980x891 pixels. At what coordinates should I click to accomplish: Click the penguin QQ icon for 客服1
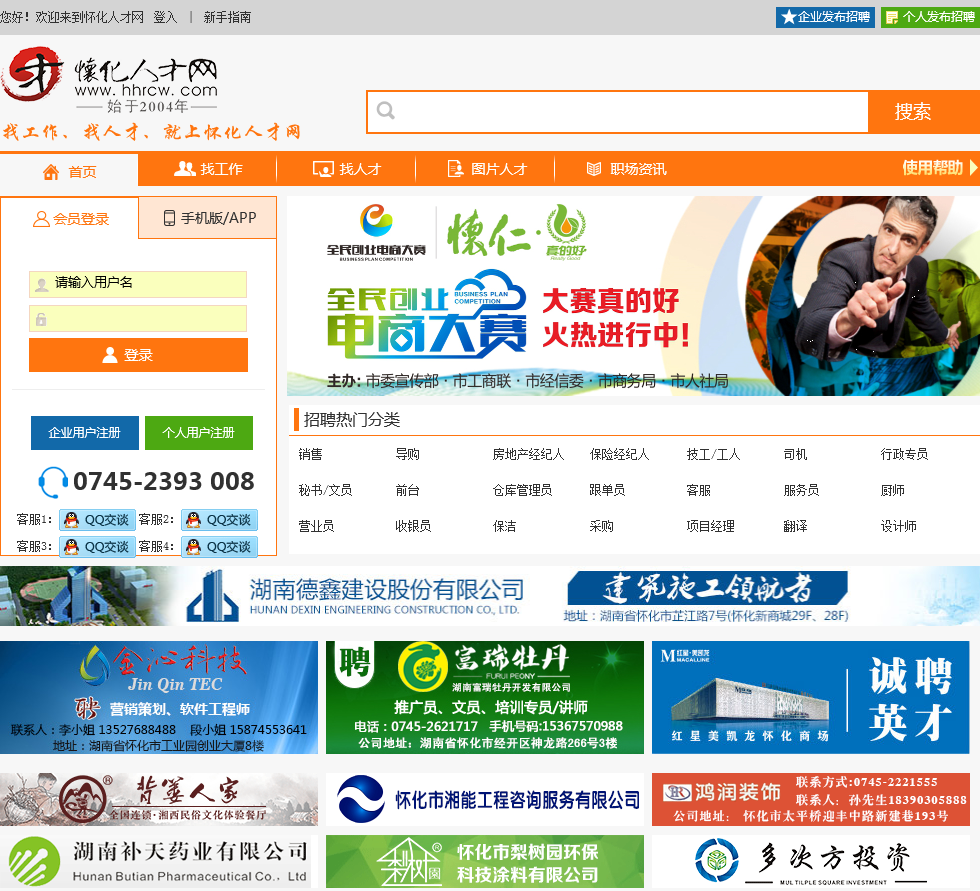point(71,520)
